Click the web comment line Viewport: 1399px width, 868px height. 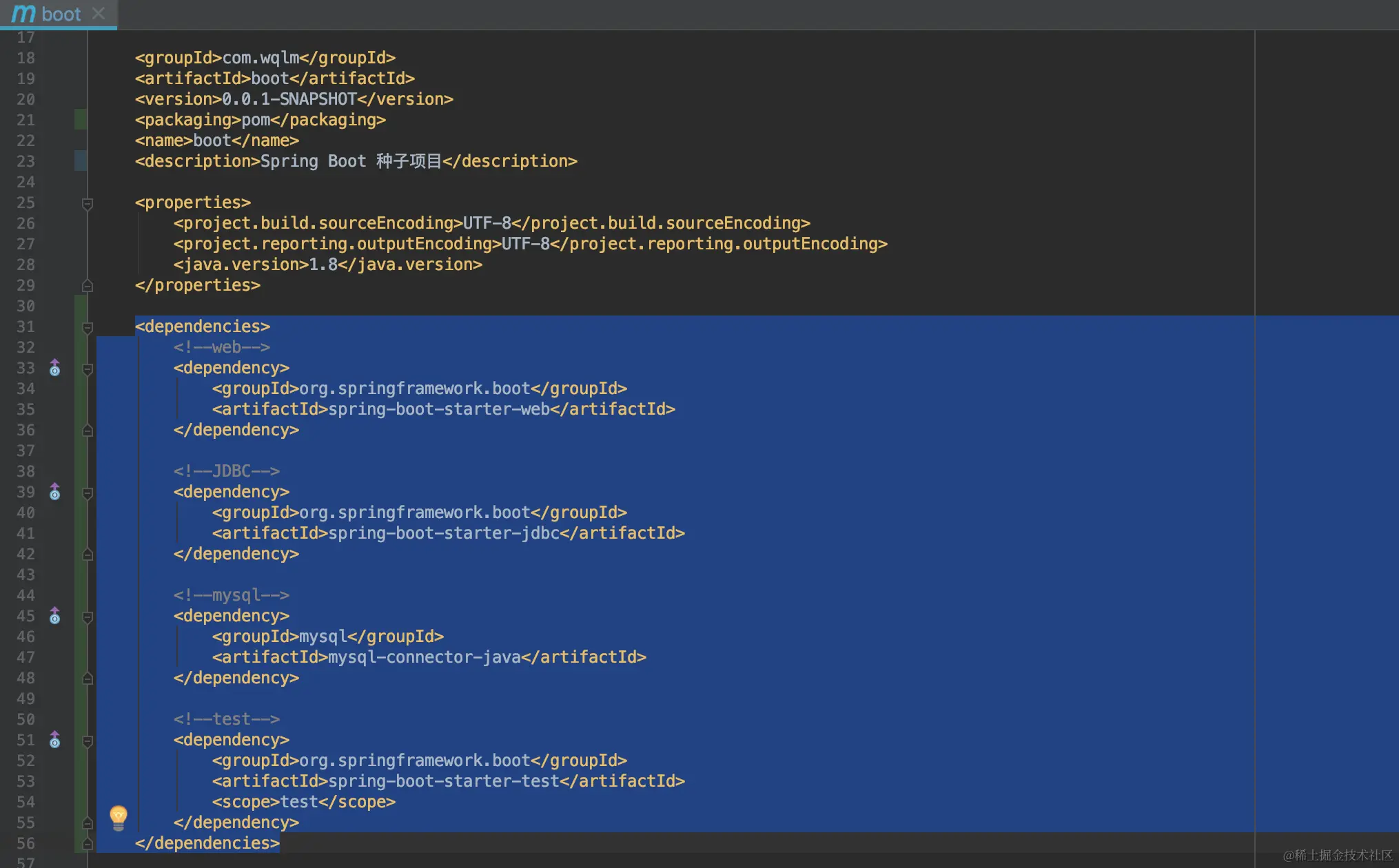coord(222,347)
